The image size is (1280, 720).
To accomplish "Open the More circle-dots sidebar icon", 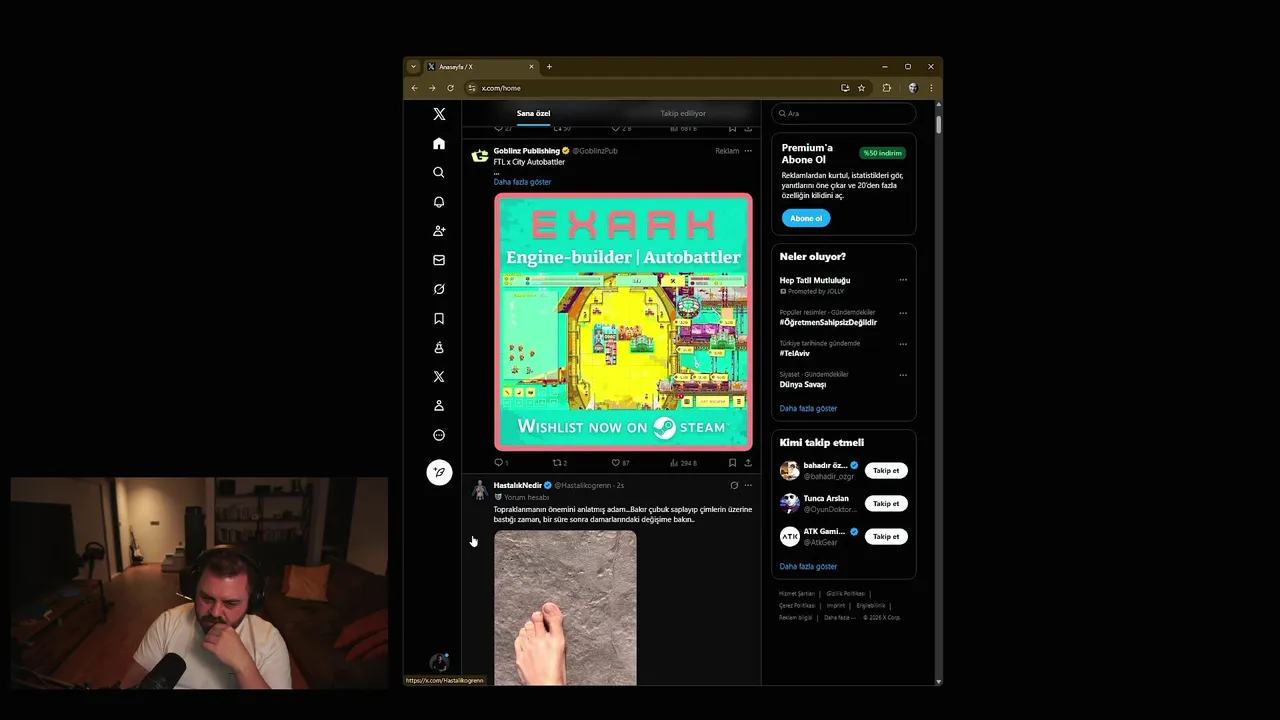I will click(439, 435).
